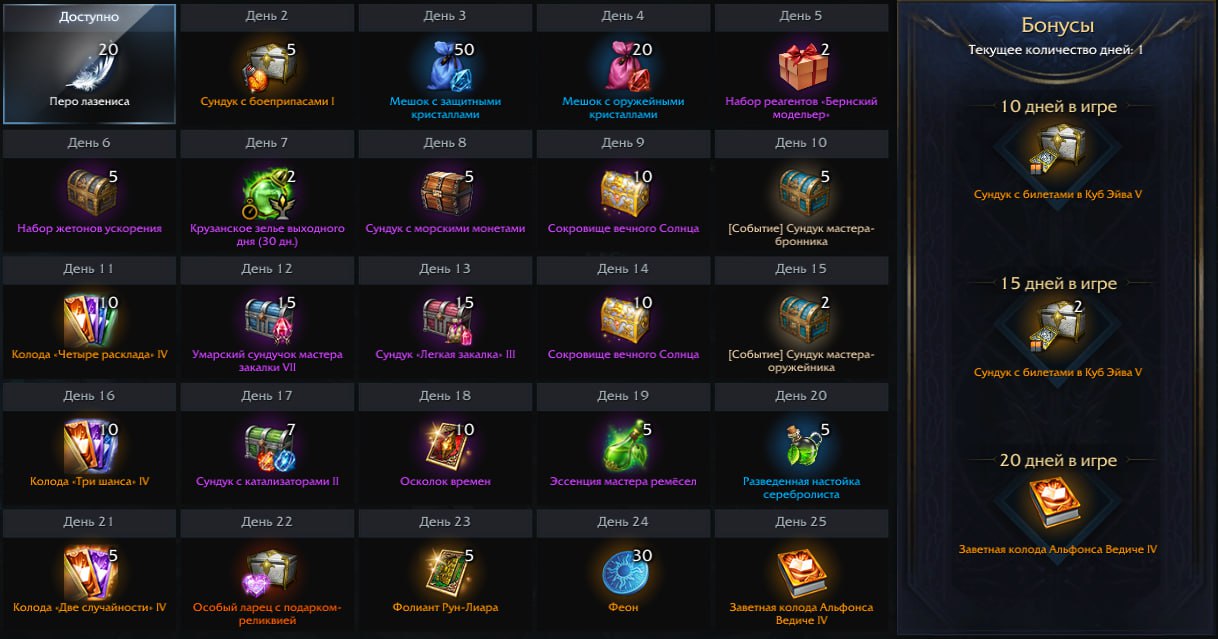Click the Крузанское зелье выходного дня potion

point(266,193)
